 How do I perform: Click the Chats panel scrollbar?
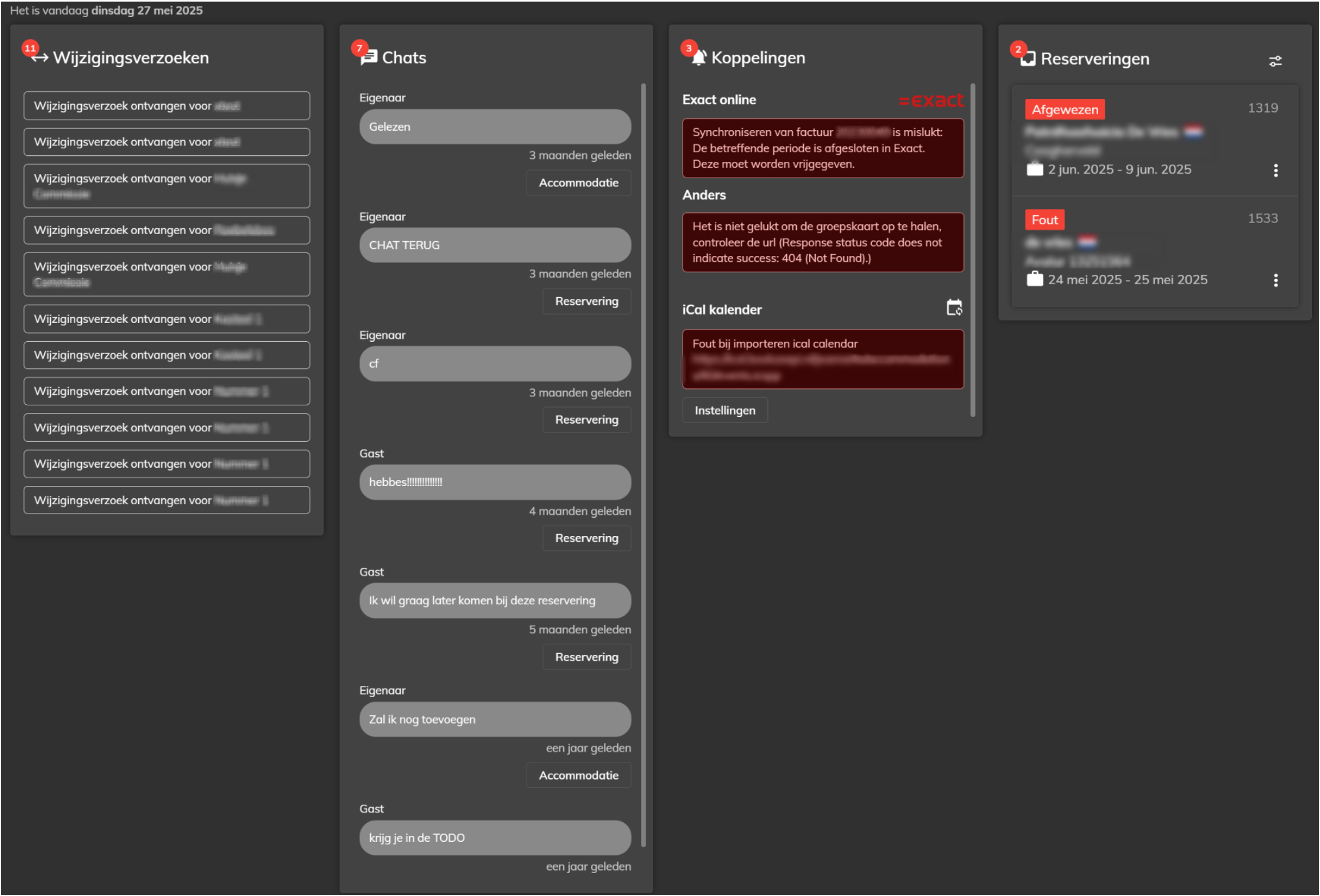tap(643, 465)
